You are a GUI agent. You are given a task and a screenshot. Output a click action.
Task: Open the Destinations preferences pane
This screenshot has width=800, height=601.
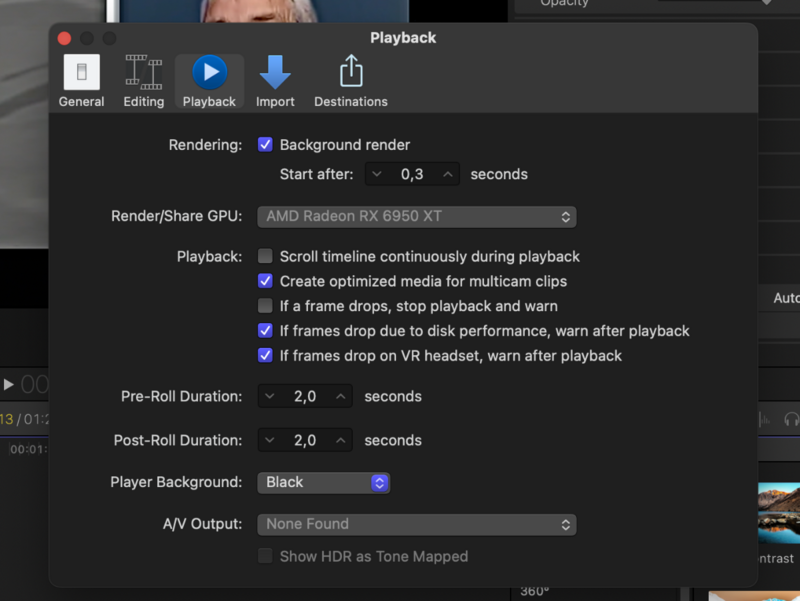[351, 81]
